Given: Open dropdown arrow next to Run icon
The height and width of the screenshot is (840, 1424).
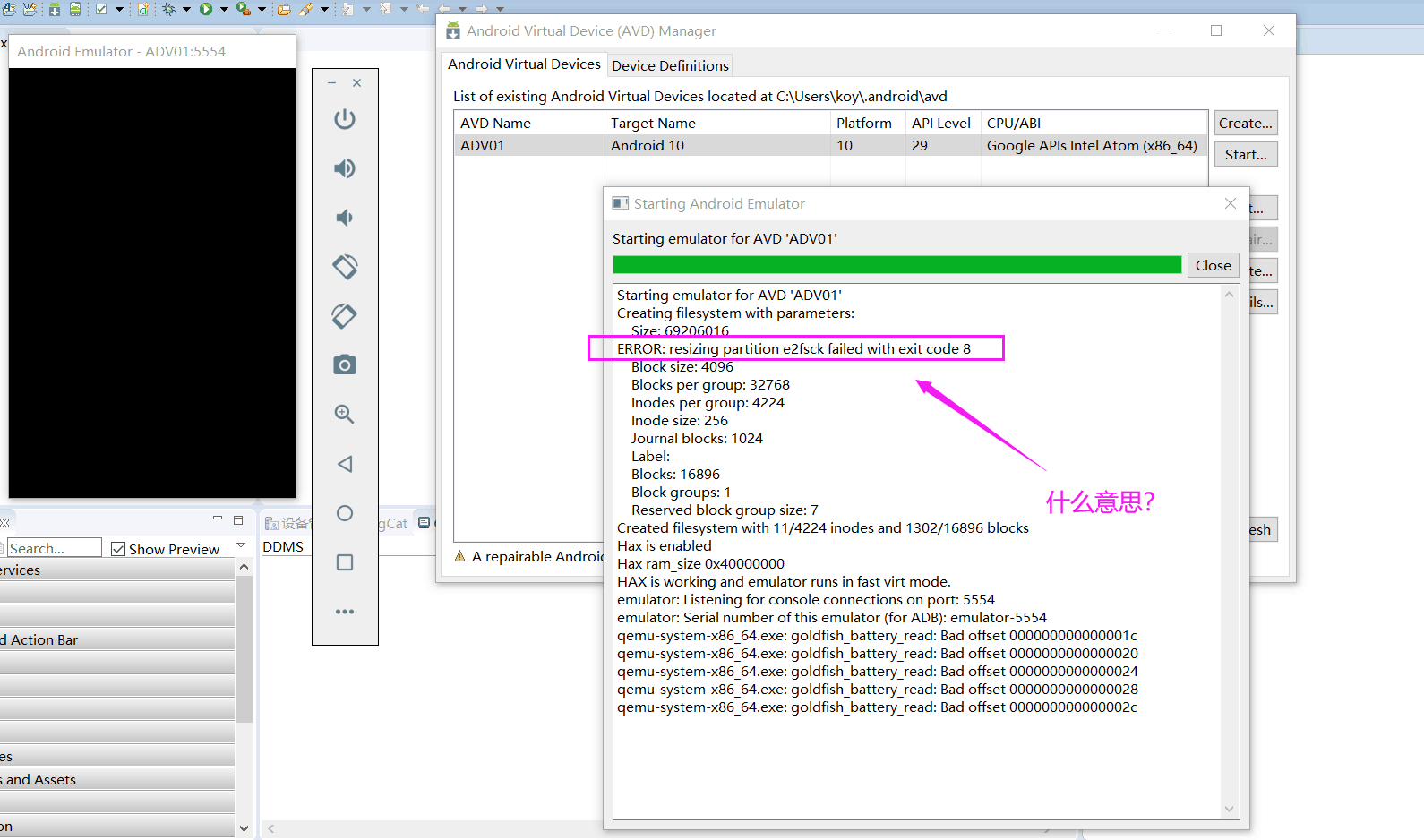Looking at the screenshot, I should [x=224, y=9].
